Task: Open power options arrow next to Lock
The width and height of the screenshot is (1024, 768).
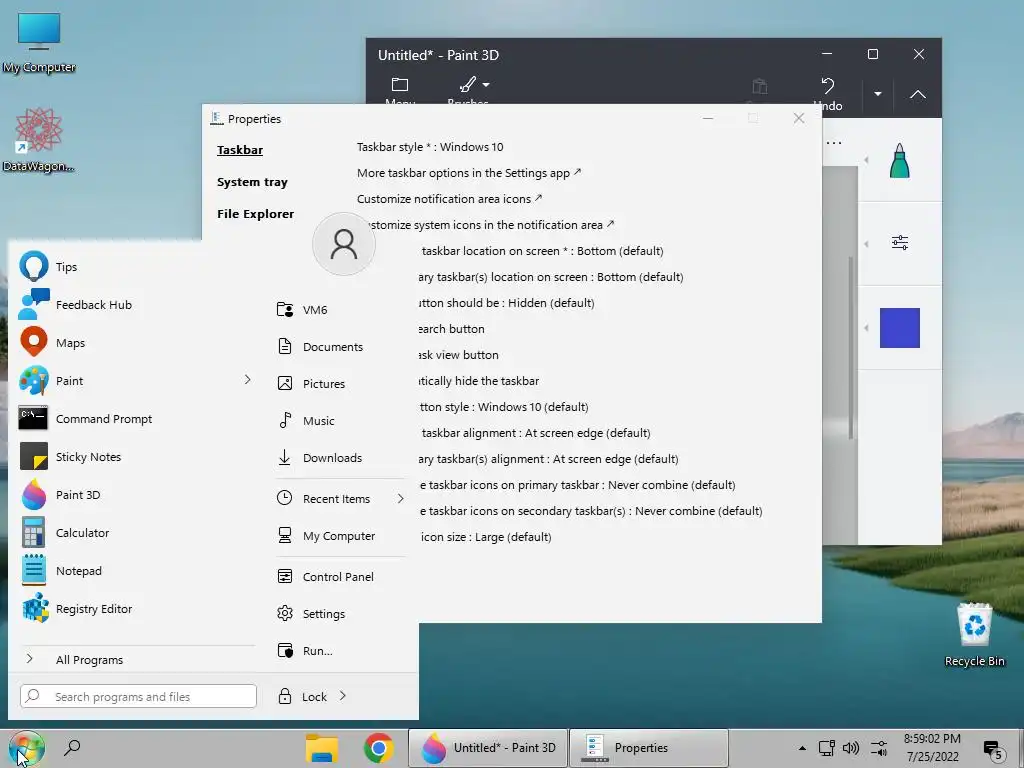Action: [x=343, y=696]
